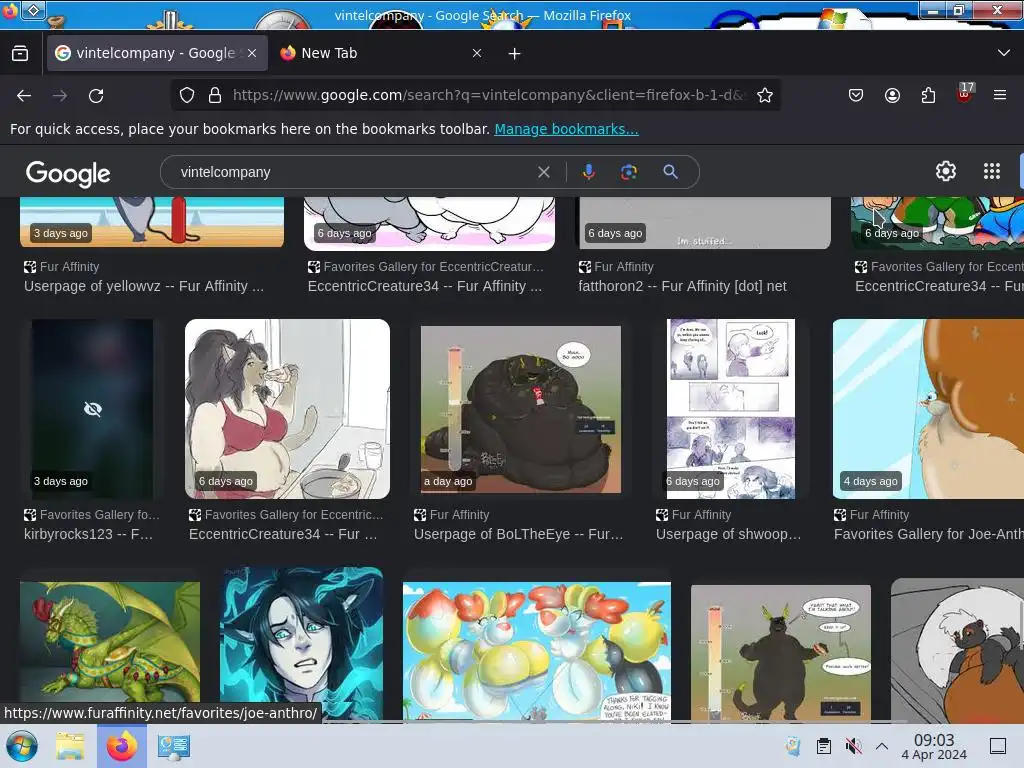Toggle the muted volume tray icon
This screenshot has width=1024, height=768.
[853, 746]
